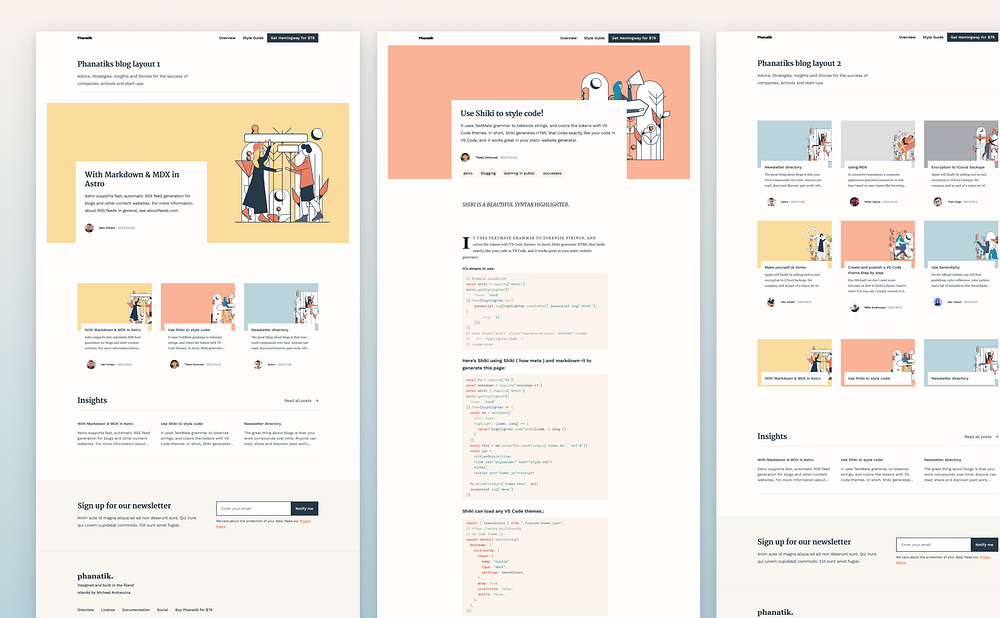The height and width of the screenshot is (618, 1000).
Task: Click Get Hemingway button in right page header
Action: (x=973, y=37)
